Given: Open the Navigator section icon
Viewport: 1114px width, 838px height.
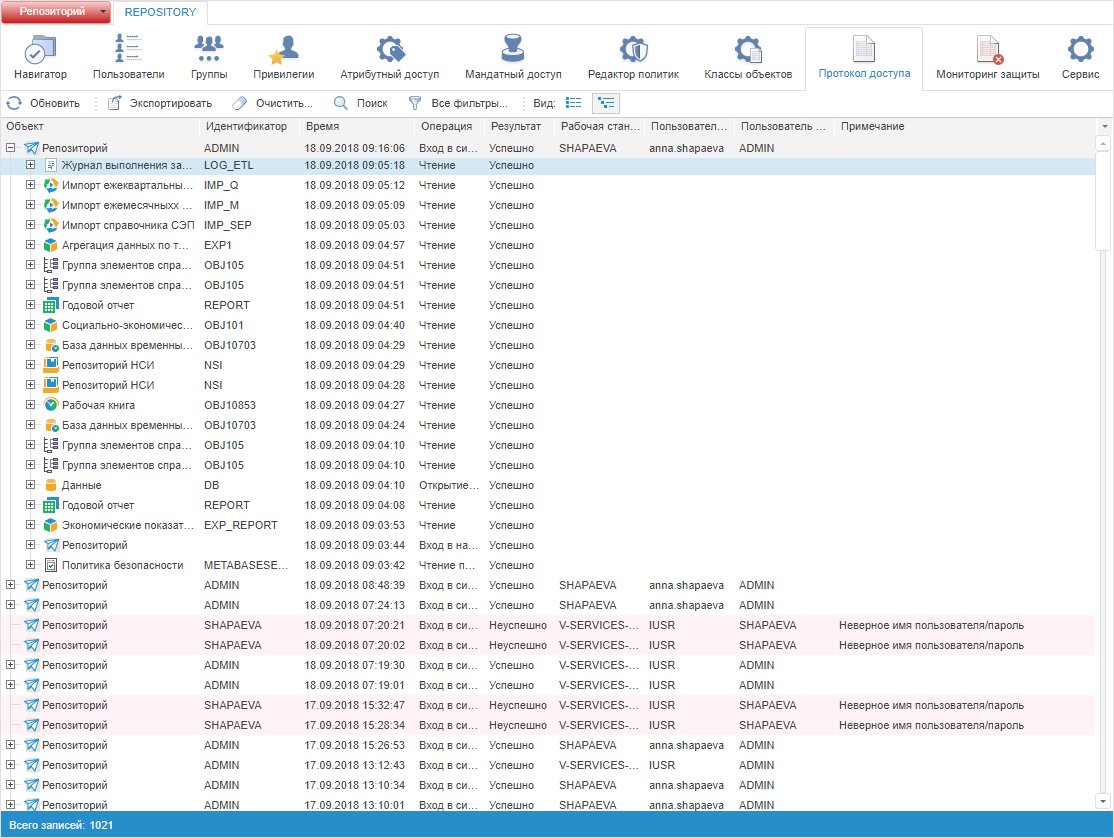Looking at the screenshot, I should (x=40, y=50).
